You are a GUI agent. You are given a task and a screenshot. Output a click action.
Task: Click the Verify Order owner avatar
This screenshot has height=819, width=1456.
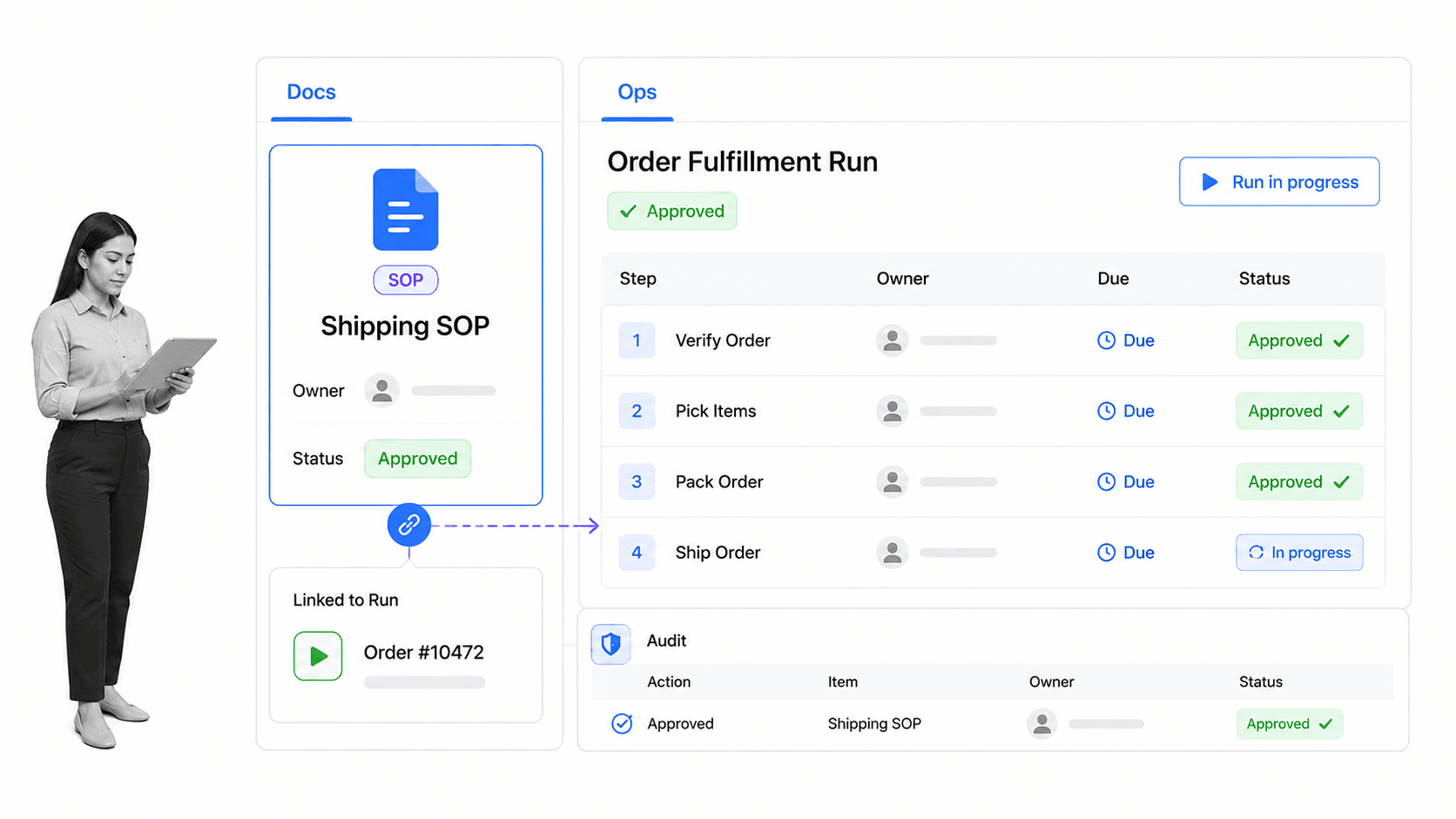(893, 340)
